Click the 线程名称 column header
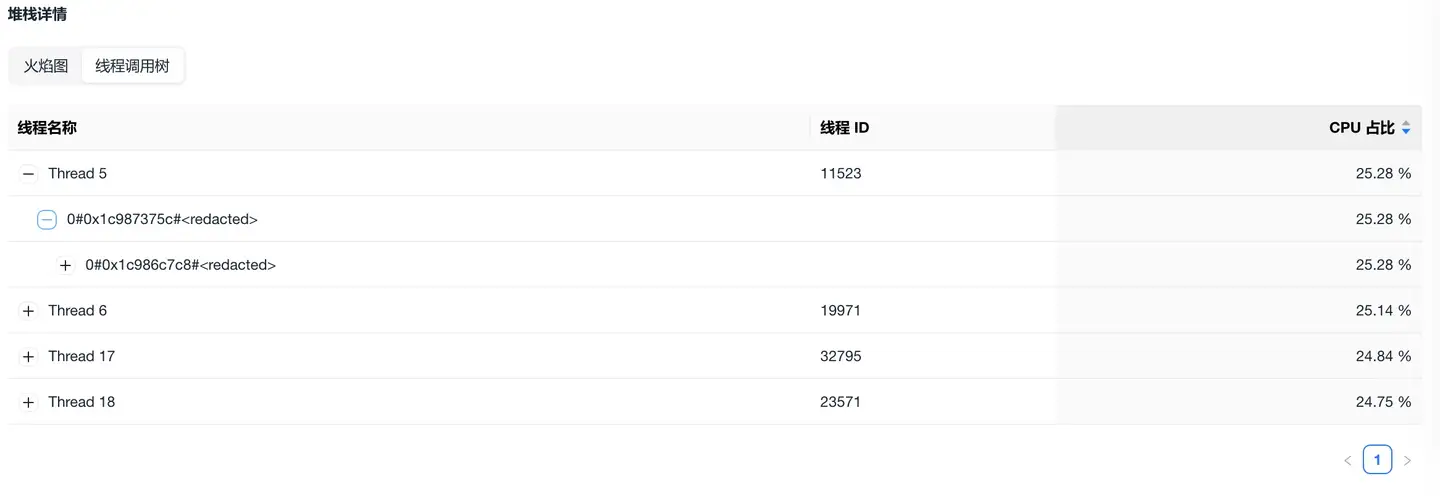Viewport: 1440px width, 500px height. coord(47,128)
